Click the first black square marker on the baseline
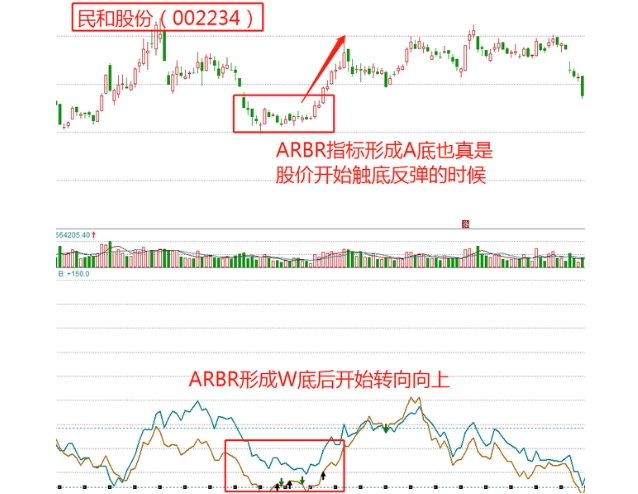 coord(59,487)
